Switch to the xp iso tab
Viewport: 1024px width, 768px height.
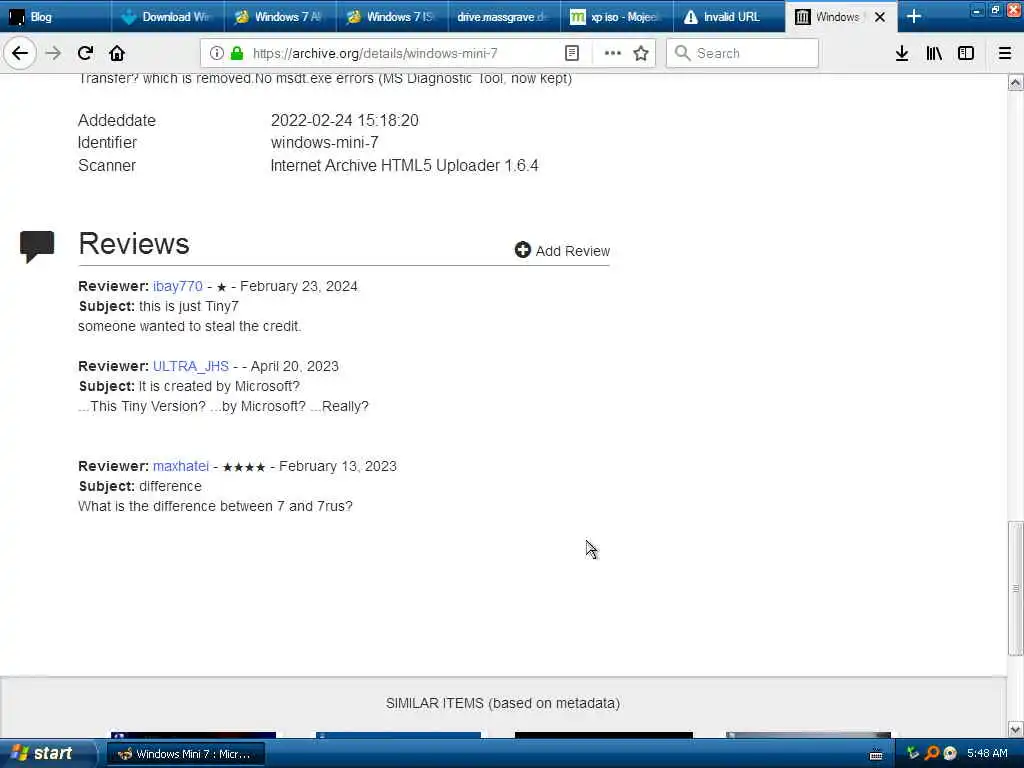[x=617, y=16]
